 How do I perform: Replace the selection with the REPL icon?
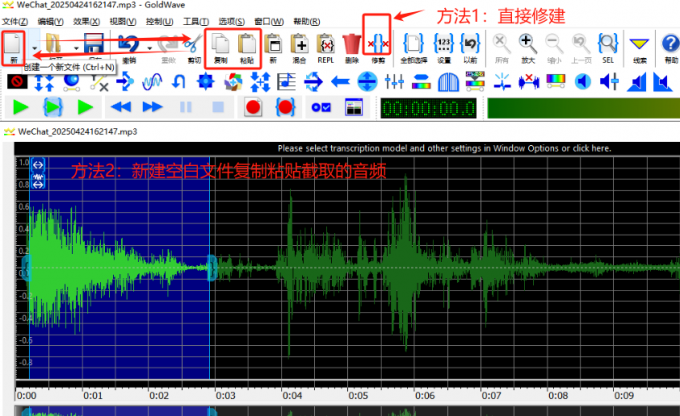pos(325,48)
